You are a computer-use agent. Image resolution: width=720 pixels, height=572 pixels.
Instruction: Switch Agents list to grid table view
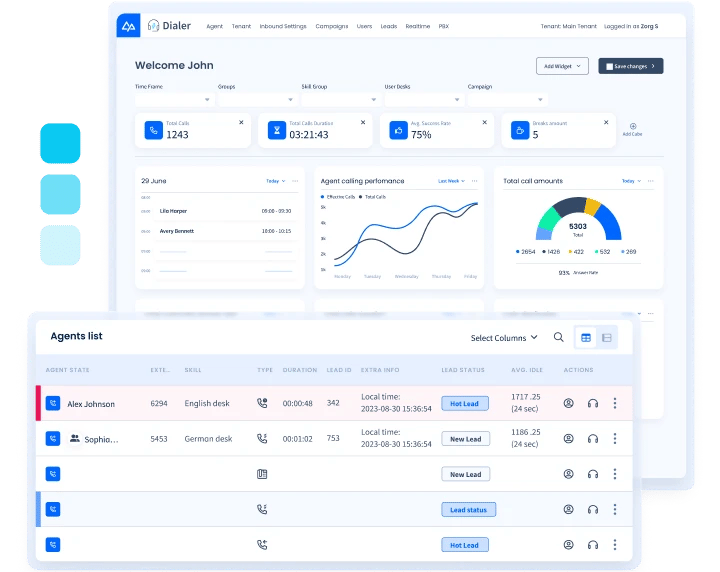pyautogui.click(x=586, y=338)
